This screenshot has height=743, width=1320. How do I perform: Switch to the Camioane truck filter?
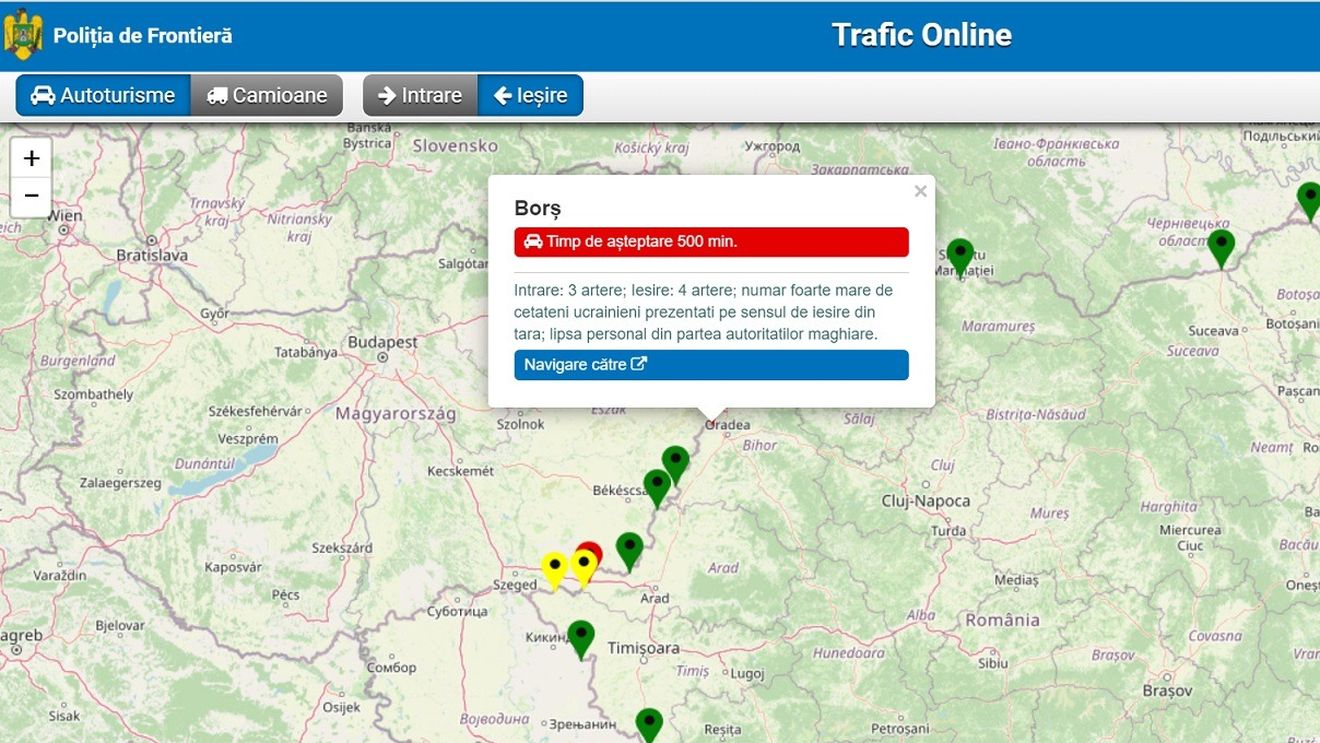pos(266,95)
